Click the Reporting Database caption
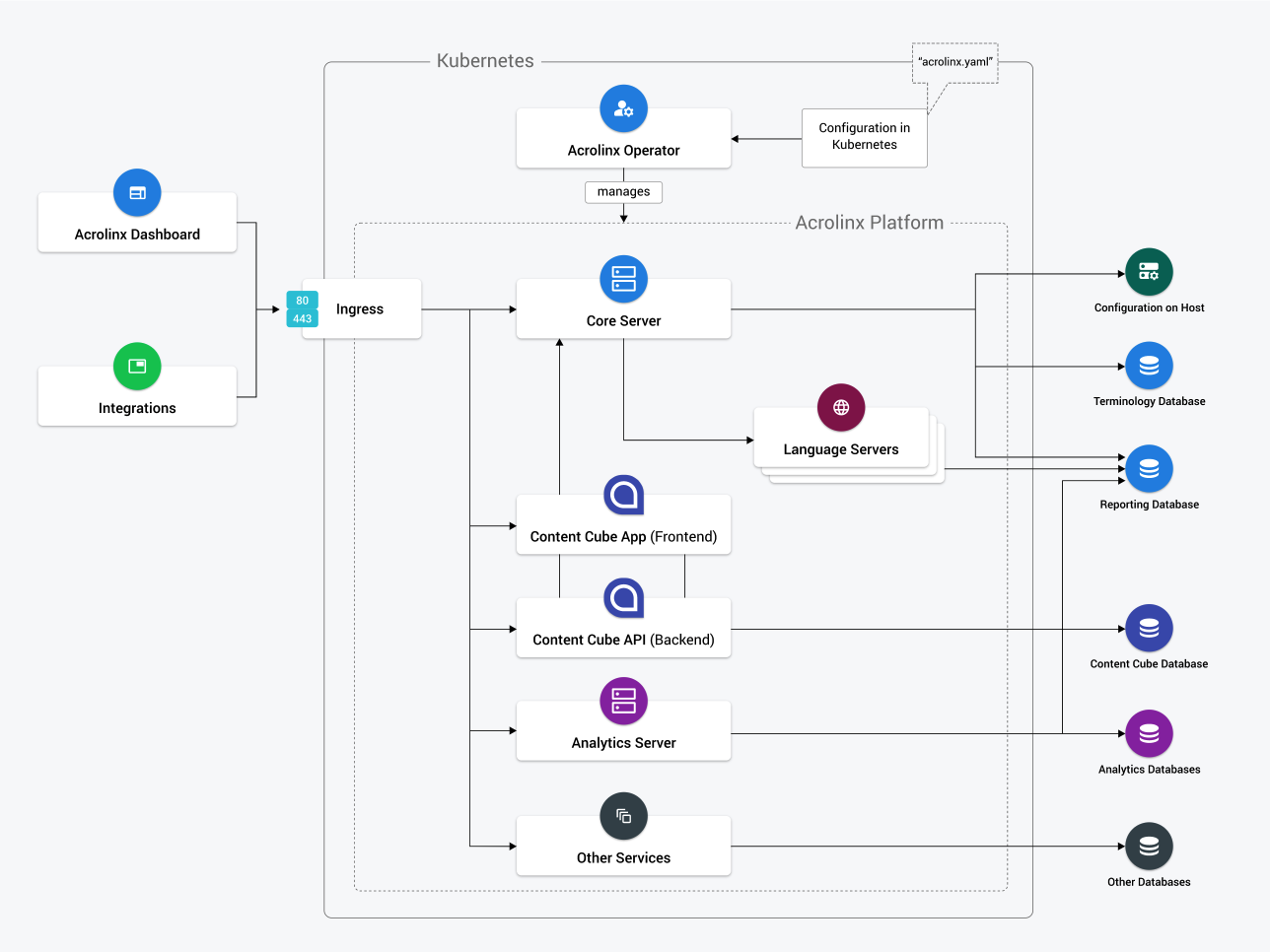Screen dimensions: 1270x952 1149,505
